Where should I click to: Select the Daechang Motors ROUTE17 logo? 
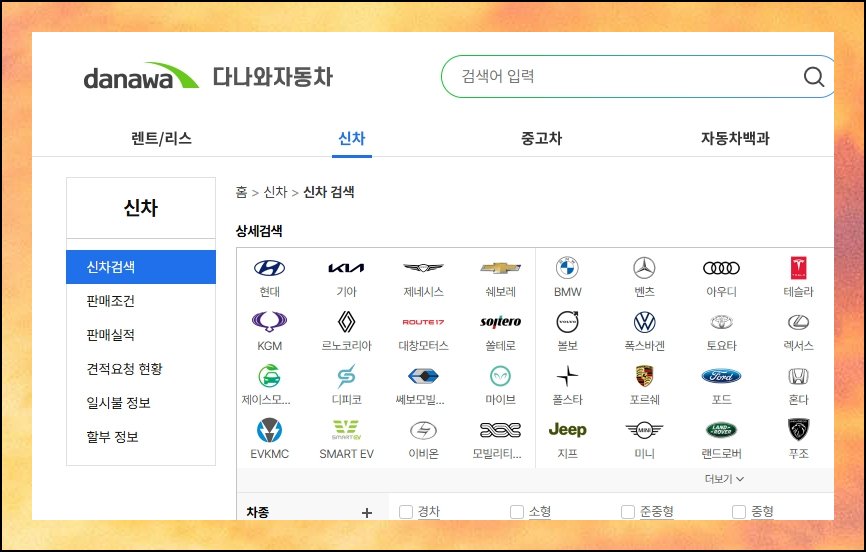tap(423, 322)
